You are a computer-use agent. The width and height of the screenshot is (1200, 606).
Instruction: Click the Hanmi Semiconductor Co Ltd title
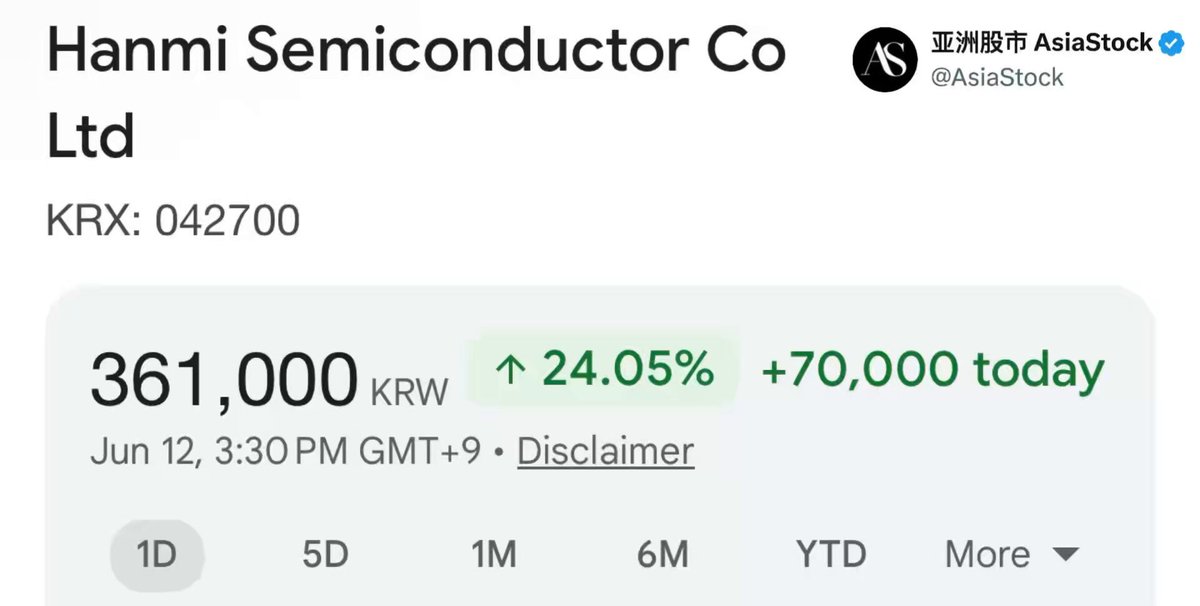tap(416, 93)
